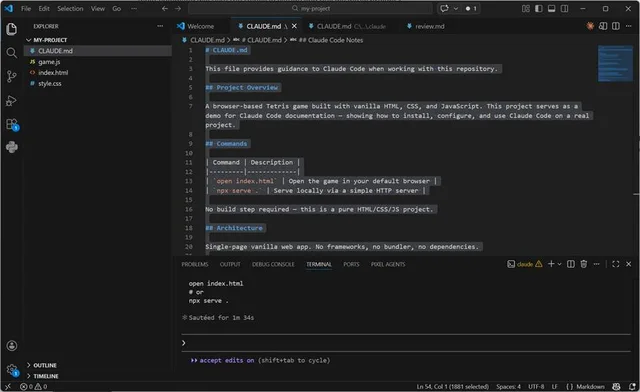This screenshot has height=392, width=640.
Task: Open editor more actions ellipsis
Action: click(629, 26)
